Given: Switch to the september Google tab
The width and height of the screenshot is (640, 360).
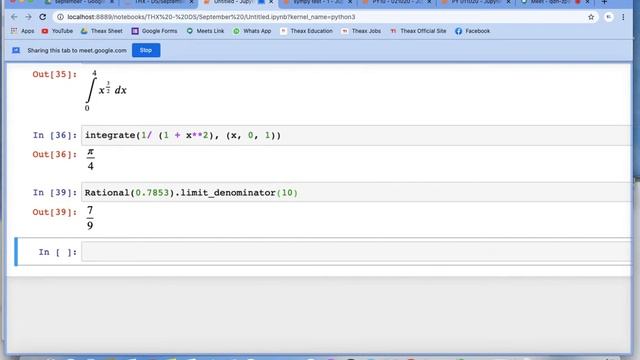Looking at the screenshot, I should (80, 2).
